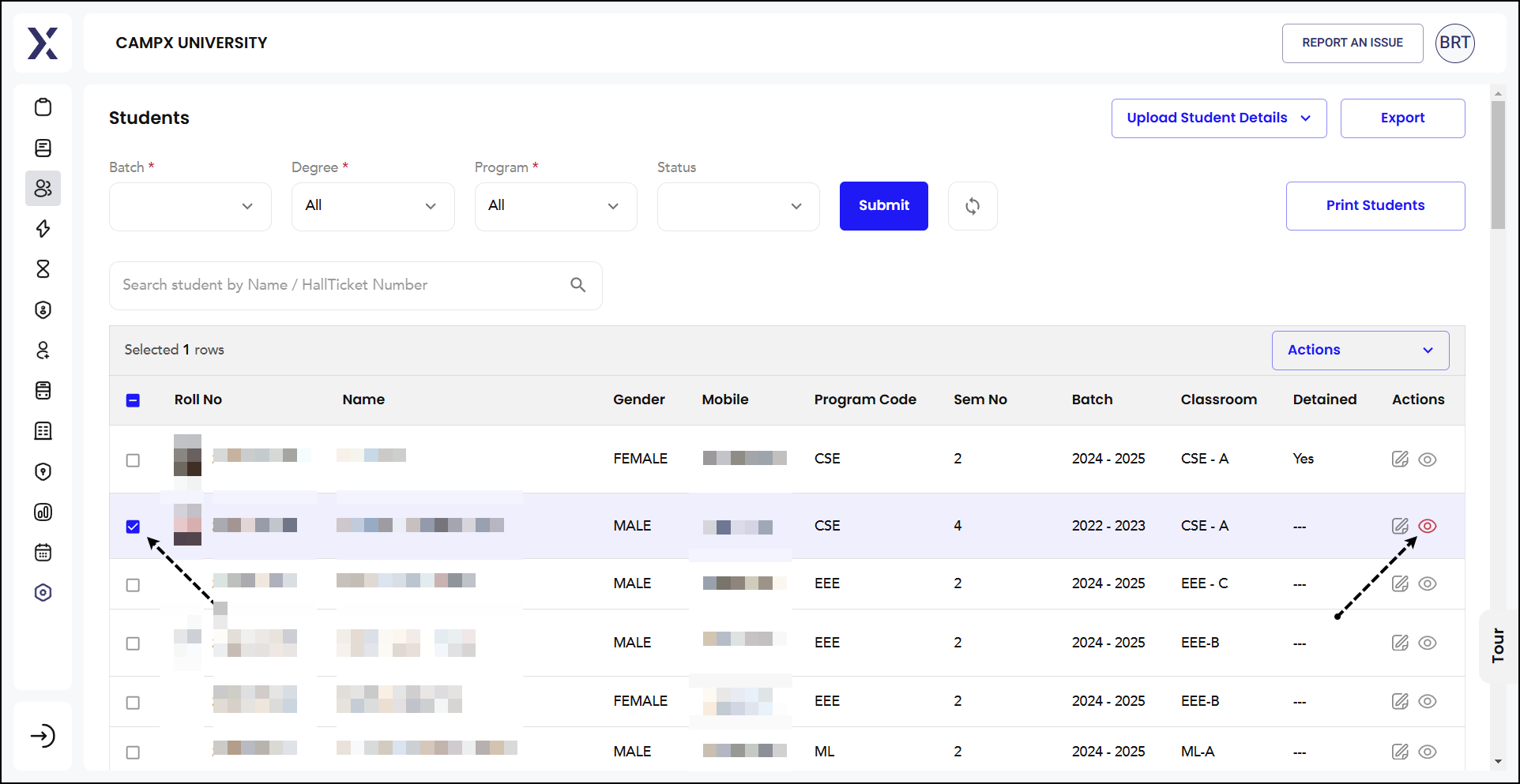
Task: Click the Classroom column header
Action: click(x=1219, y=400)
